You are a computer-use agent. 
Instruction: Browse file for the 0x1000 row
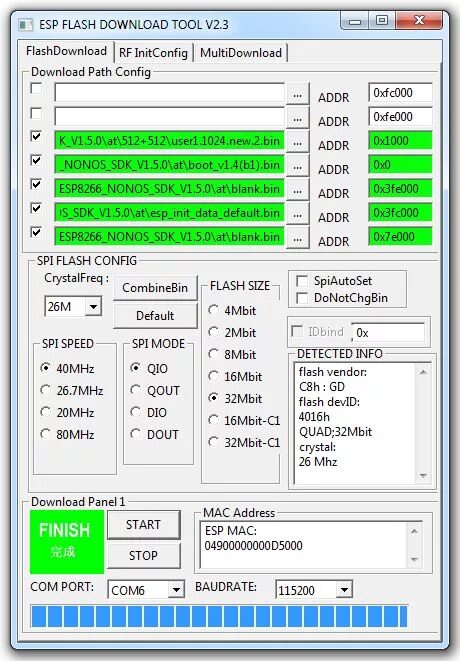298,142
